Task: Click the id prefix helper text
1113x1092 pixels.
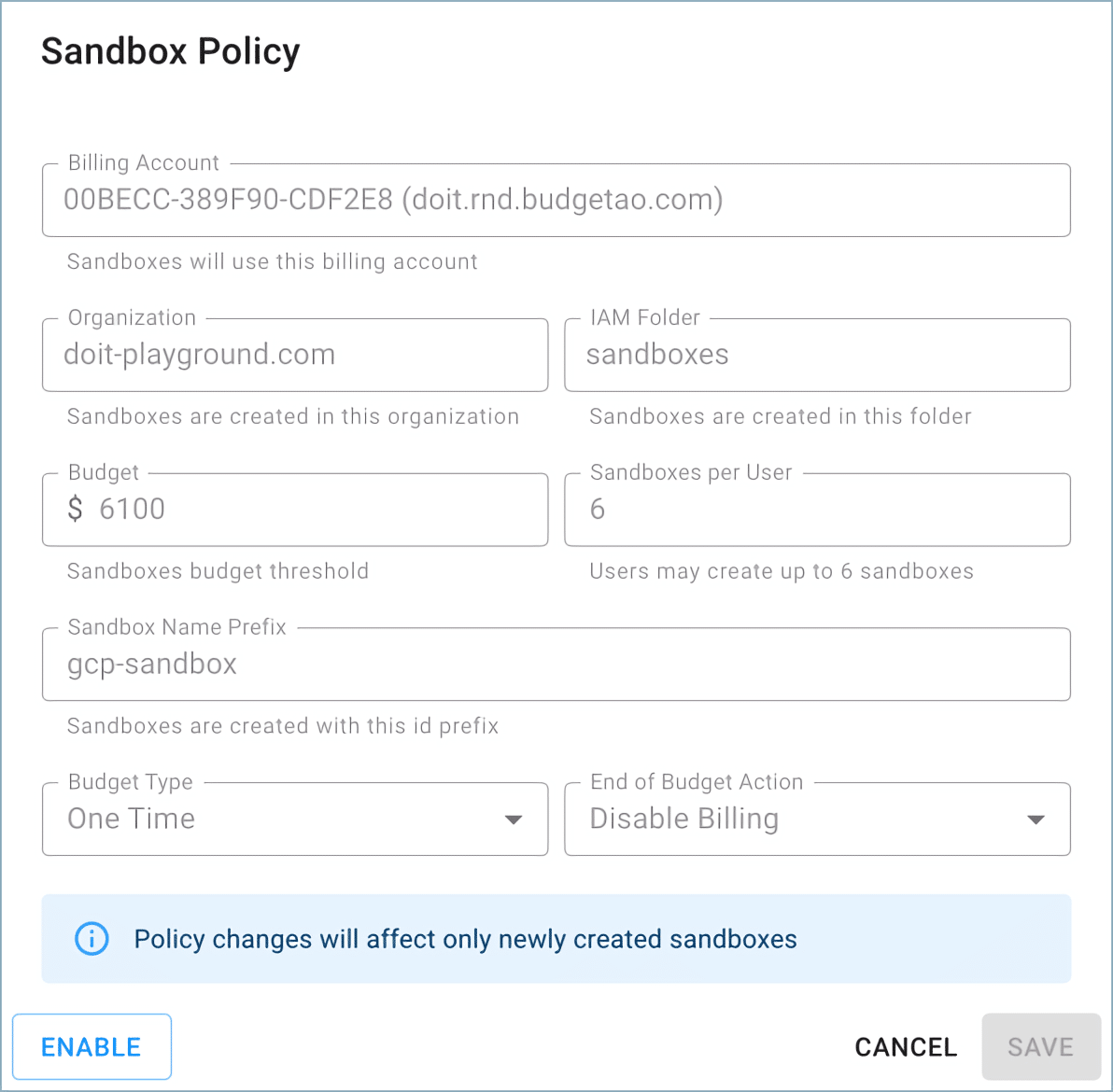Action: pos(282,726)
